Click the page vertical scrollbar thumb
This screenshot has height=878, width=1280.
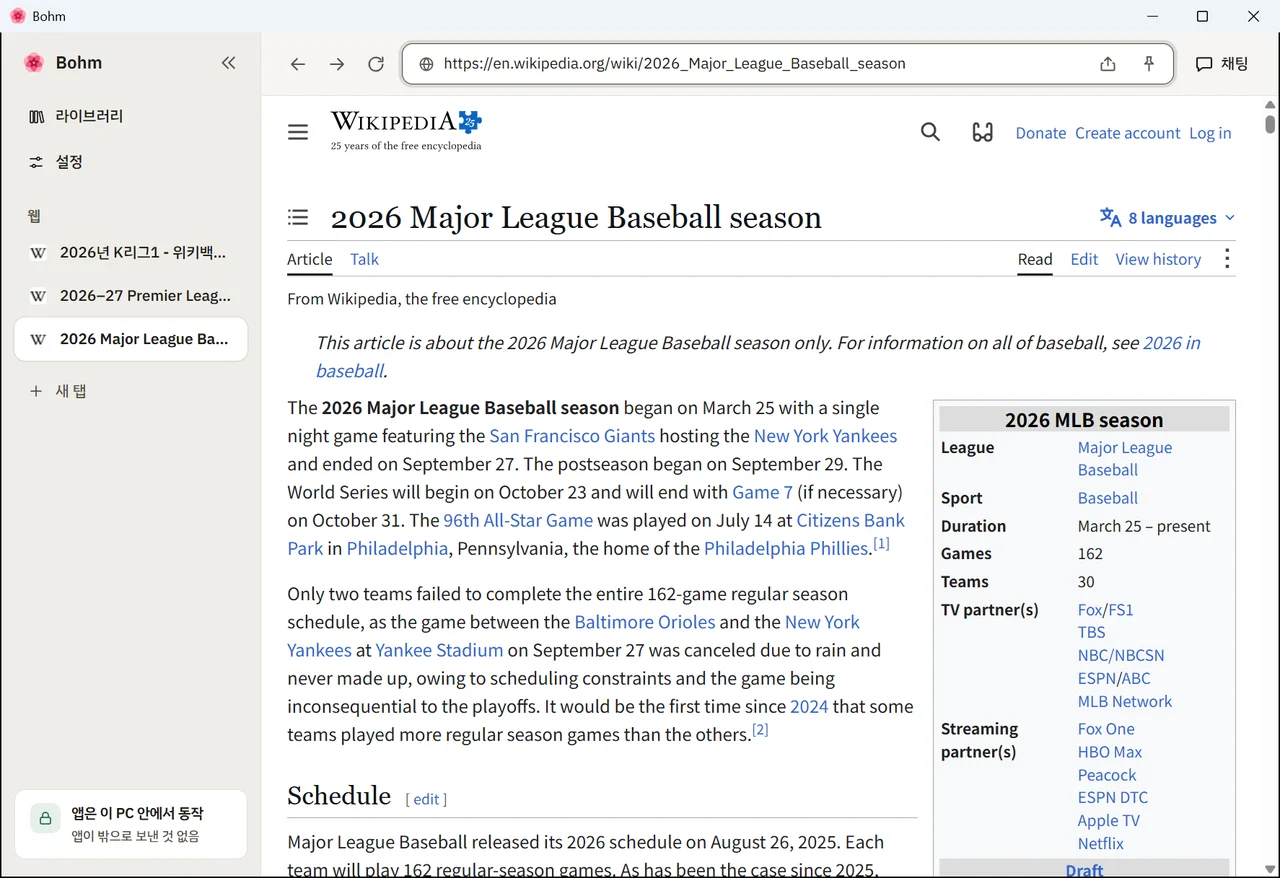(x=1270, y=124)
